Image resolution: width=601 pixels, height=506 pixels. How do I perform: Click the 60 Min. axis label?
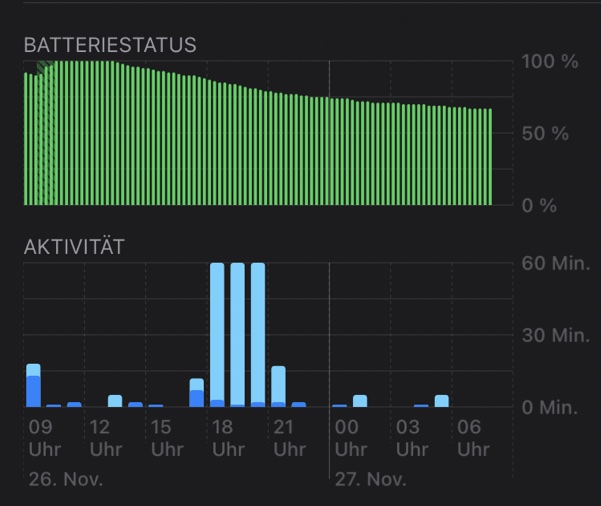[x=556, y=263]
